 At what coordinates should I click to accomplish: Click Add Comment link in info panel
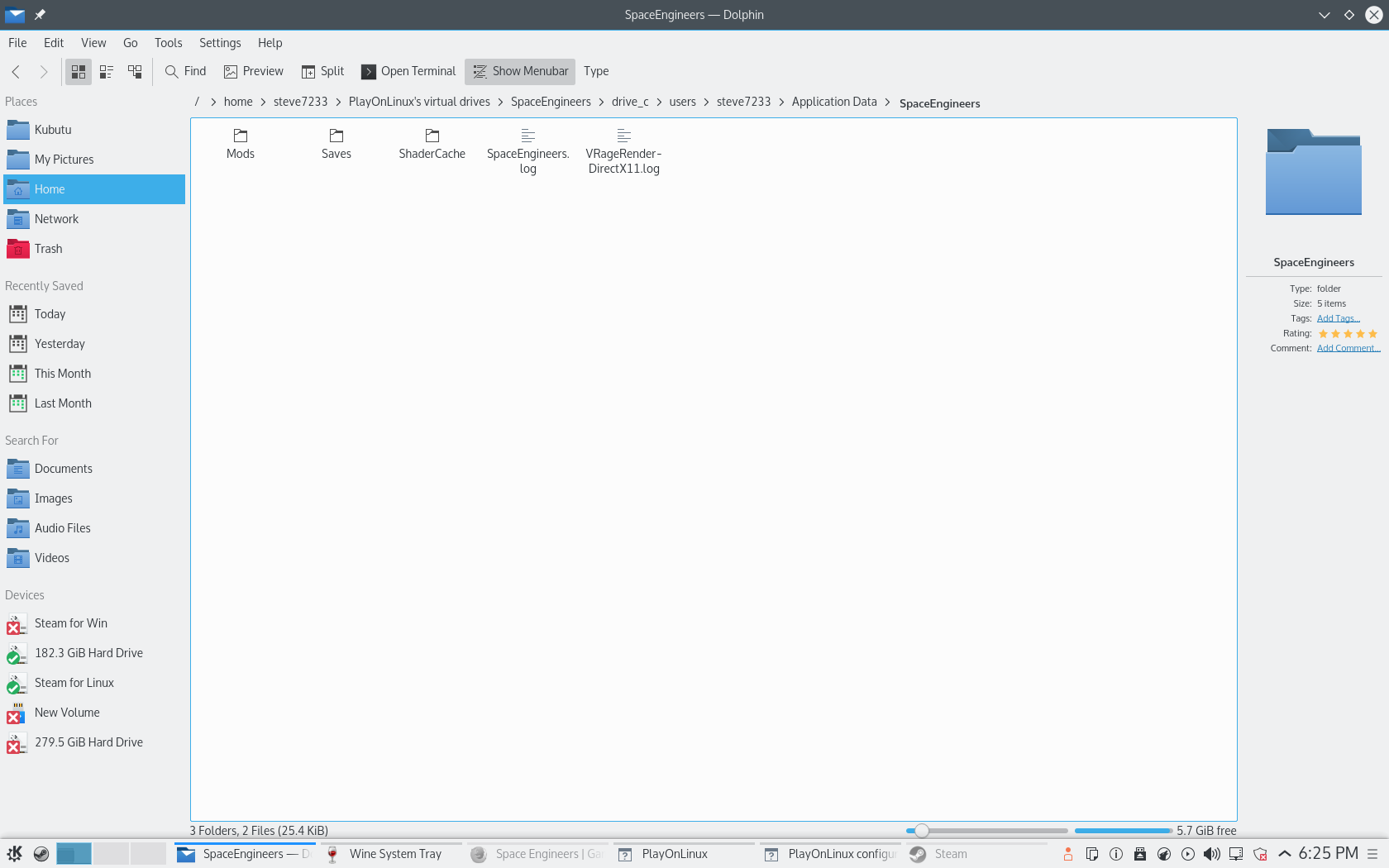tap(1348, 348)
